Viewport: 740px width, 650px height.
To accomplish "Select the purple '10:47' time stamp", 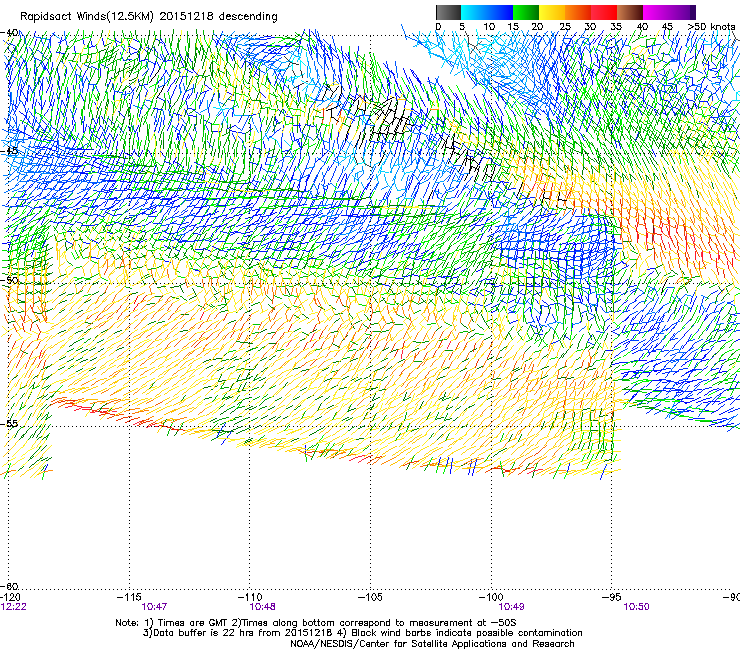I will pyautogui.click(x=154, y=607).
